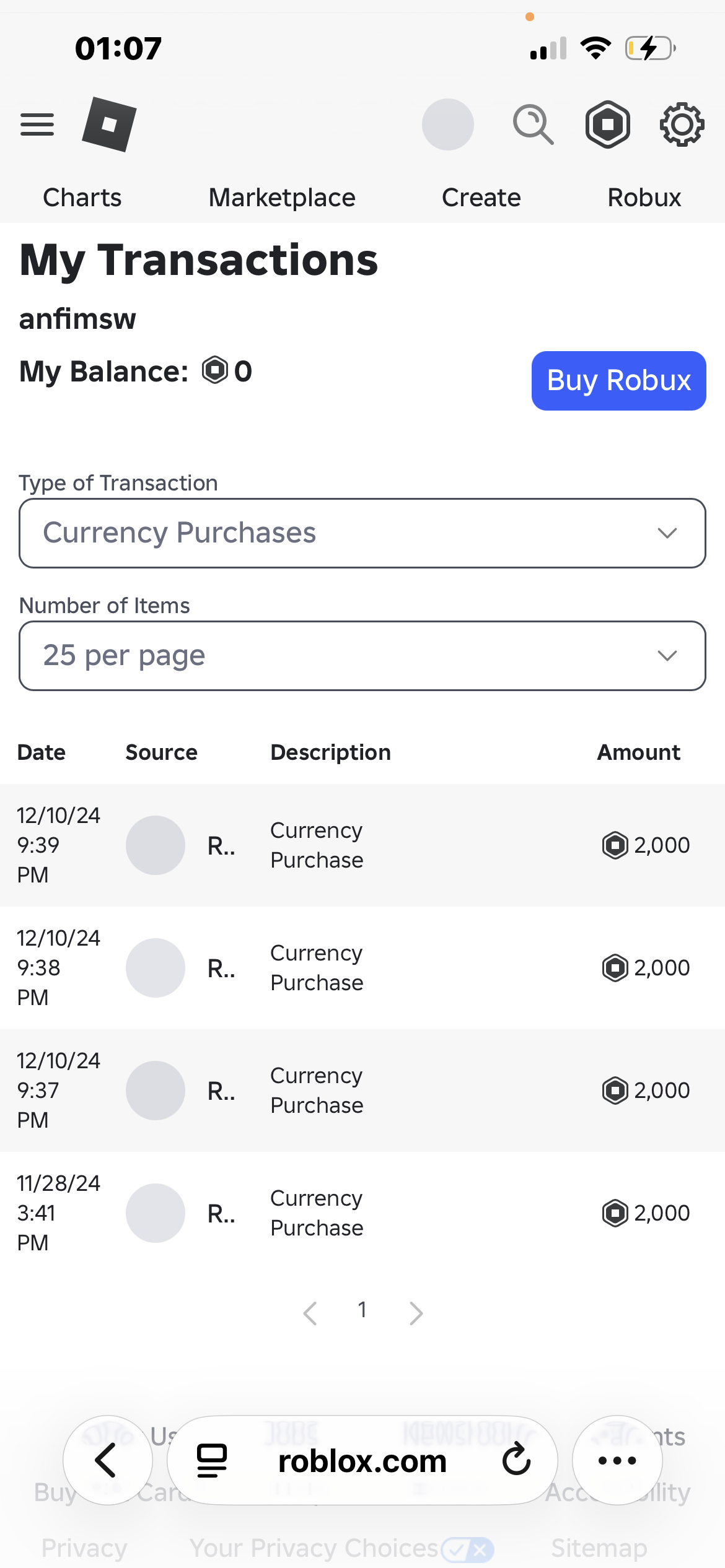Tap the Robux icon next to My Balance

215,370
